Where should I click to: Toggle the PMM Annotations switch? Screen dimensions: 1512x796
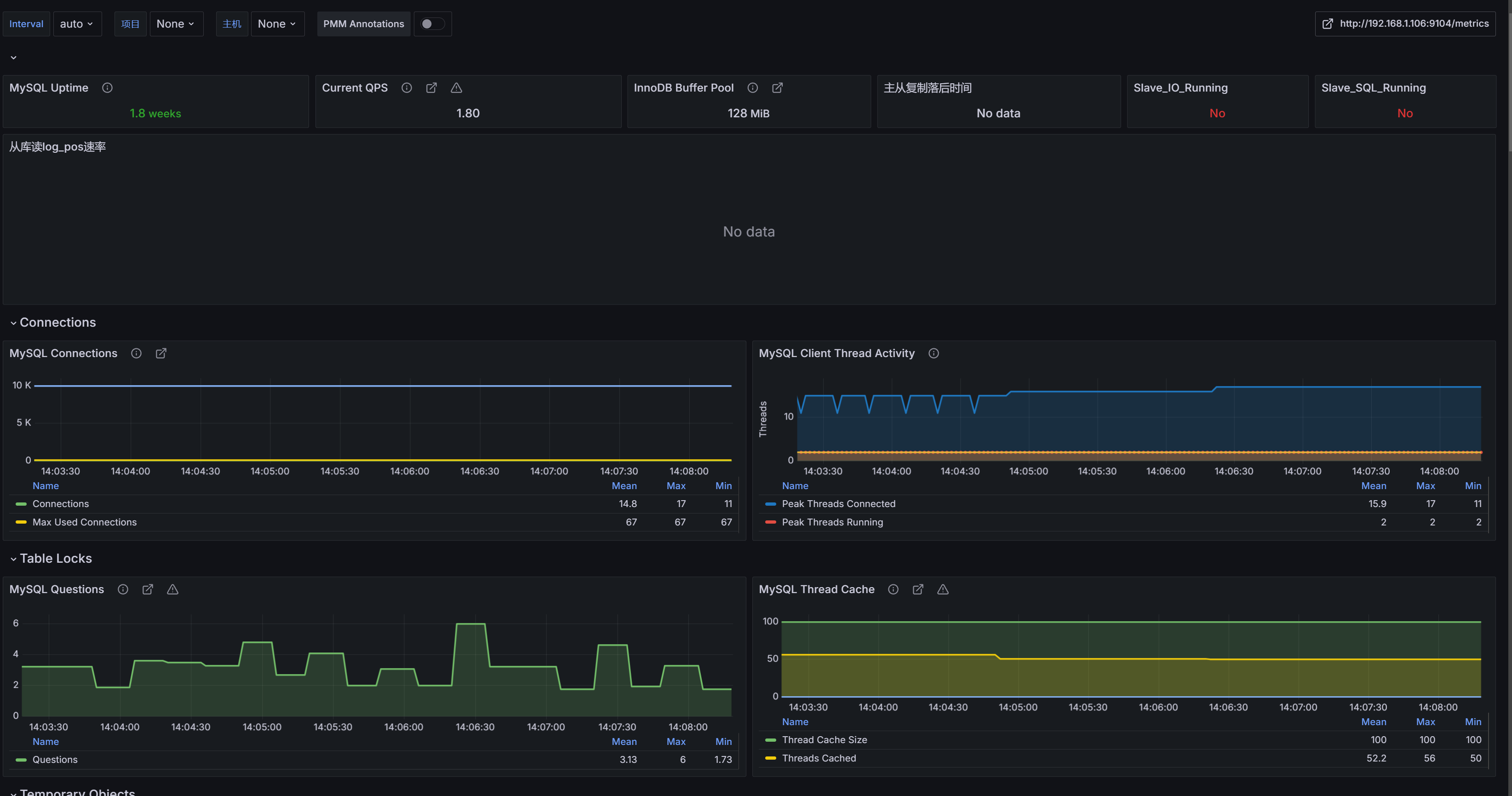(x=433, y=24)
